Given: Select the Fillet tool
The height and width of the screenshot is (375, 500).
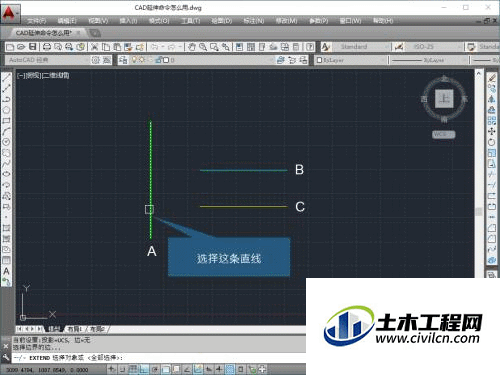Looking at the screenshot, I should 492,239.
